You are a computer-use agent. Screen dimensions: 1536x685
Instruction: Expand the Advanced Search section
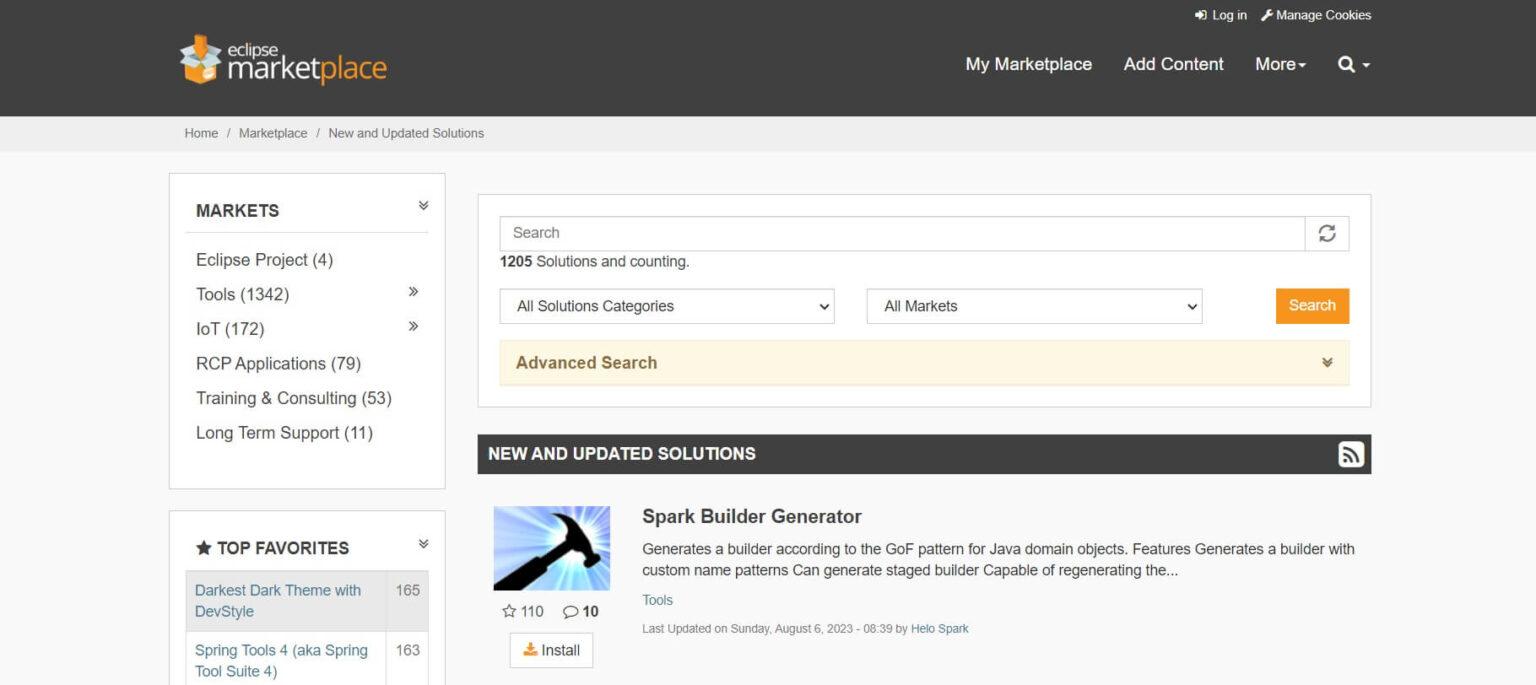(924, 363)
